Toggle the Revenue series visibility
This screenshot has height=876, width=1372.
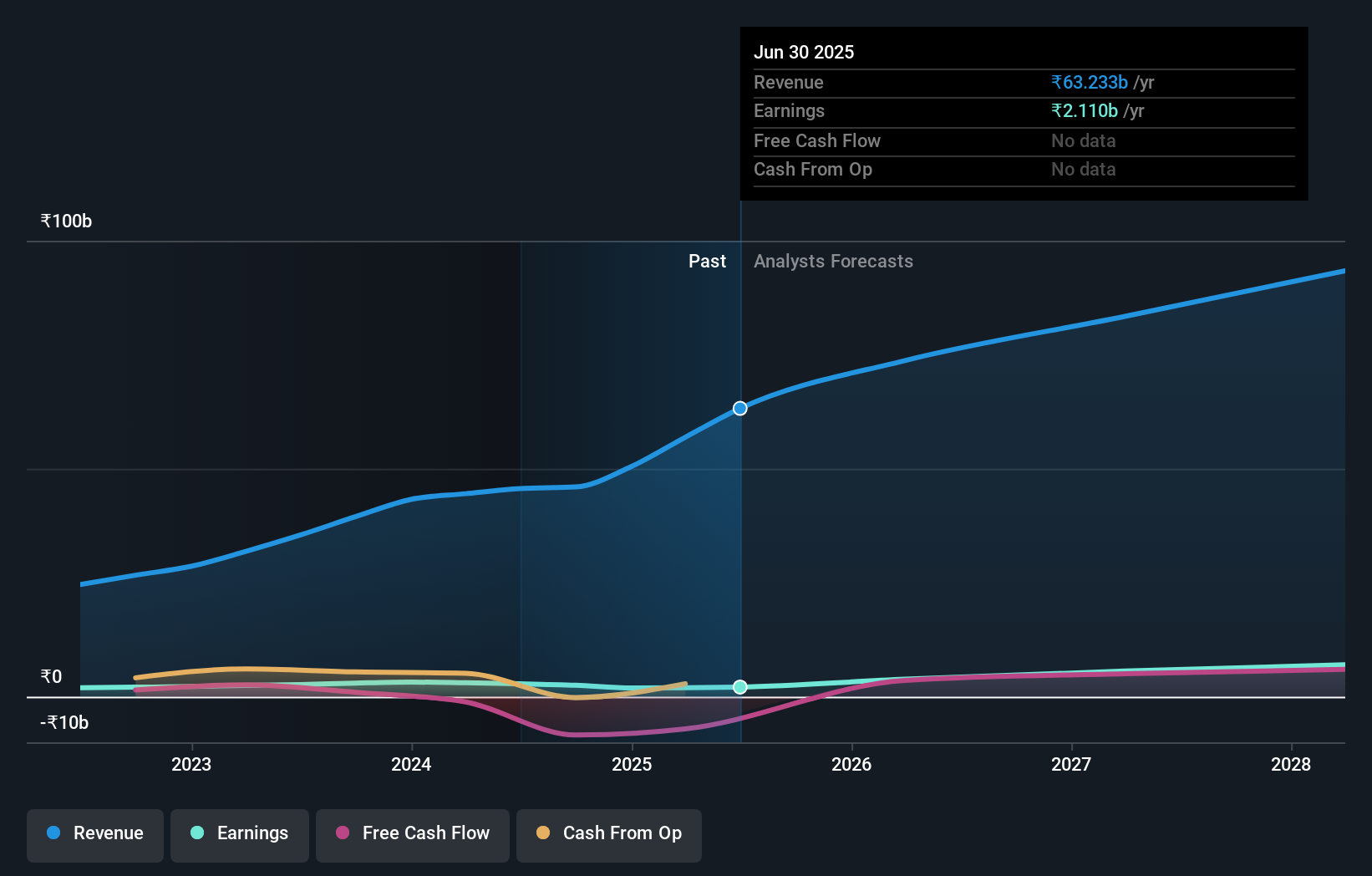pyautogui.click(x=94, y=834)
